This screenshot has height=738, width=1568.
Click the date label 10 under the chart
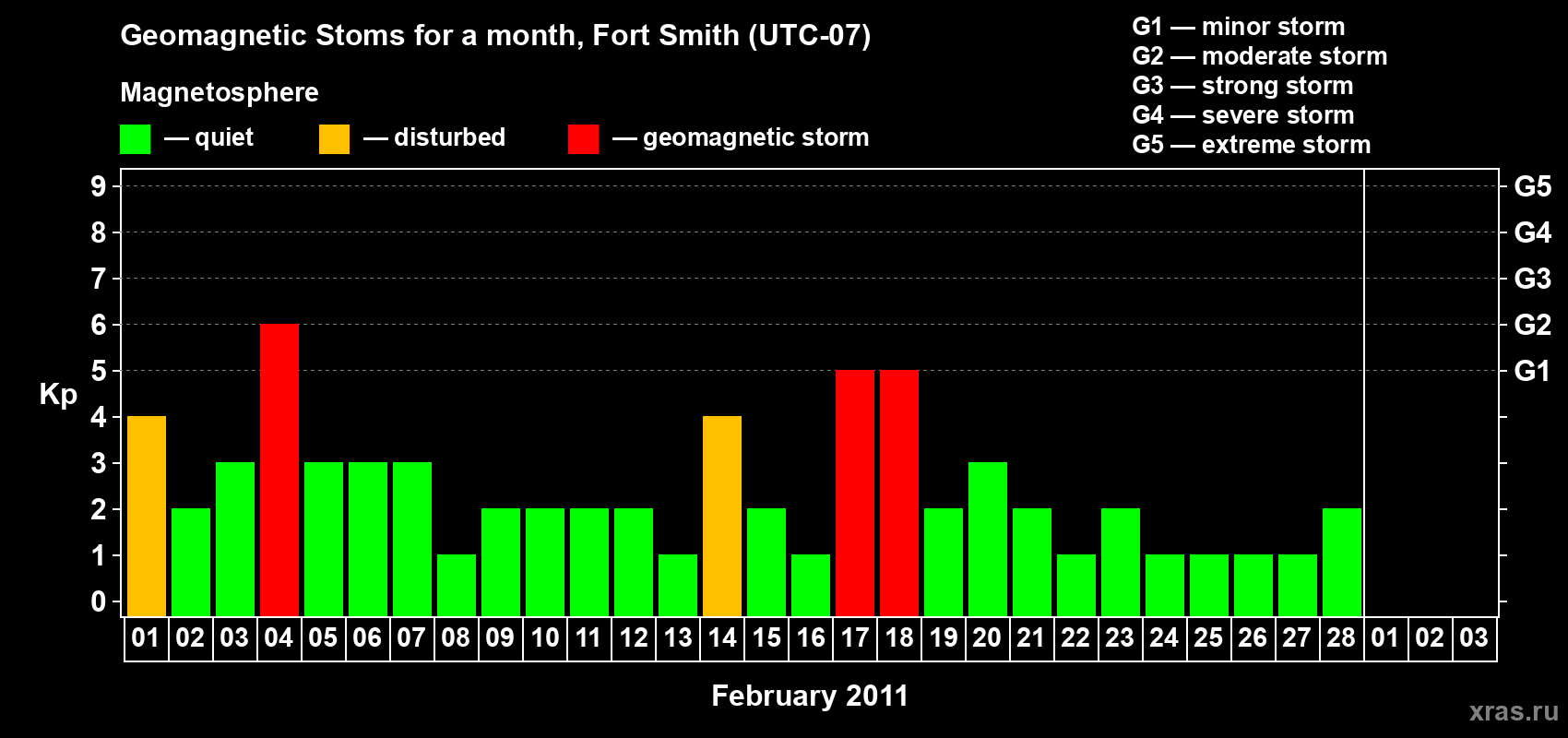(x=545, y=638)
